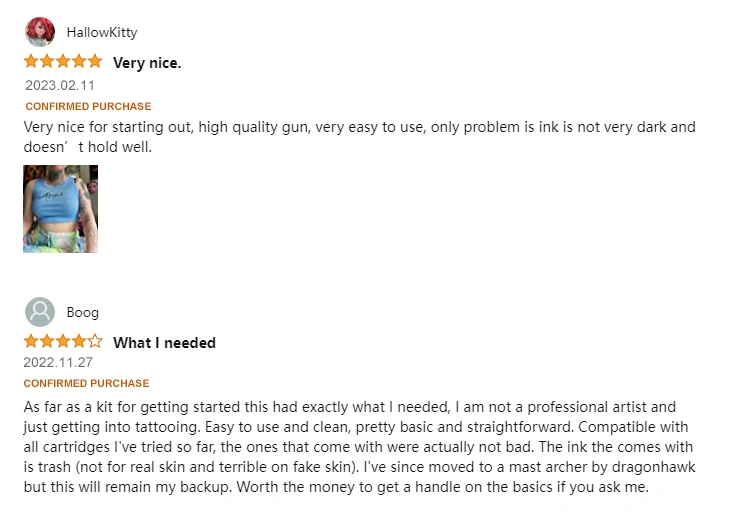Click HallowKitty's Confirmed Purchase badge
Viewport: 750px width, 513px height.
click(88, 106)
